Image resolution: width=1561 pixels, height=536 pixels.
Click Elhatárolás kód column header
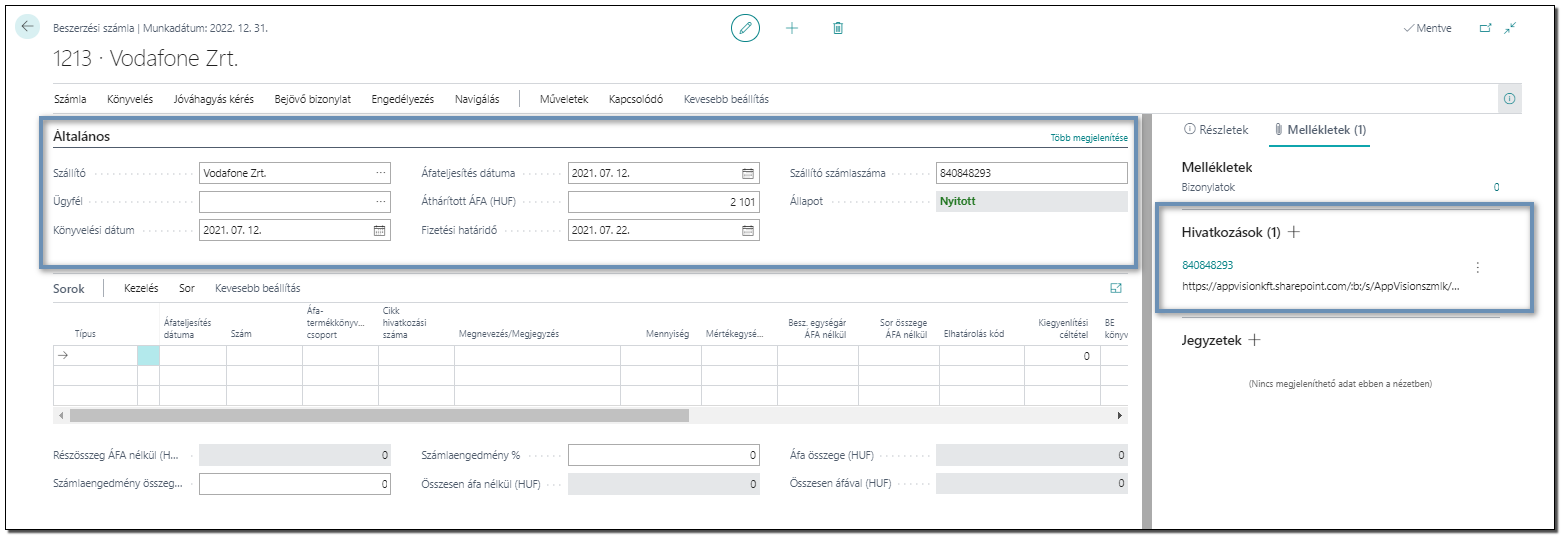973,335
